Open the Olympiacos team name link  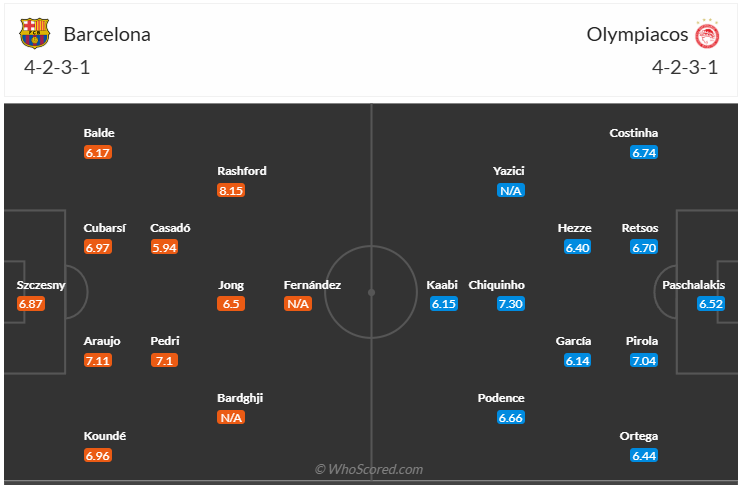[638, 34]
